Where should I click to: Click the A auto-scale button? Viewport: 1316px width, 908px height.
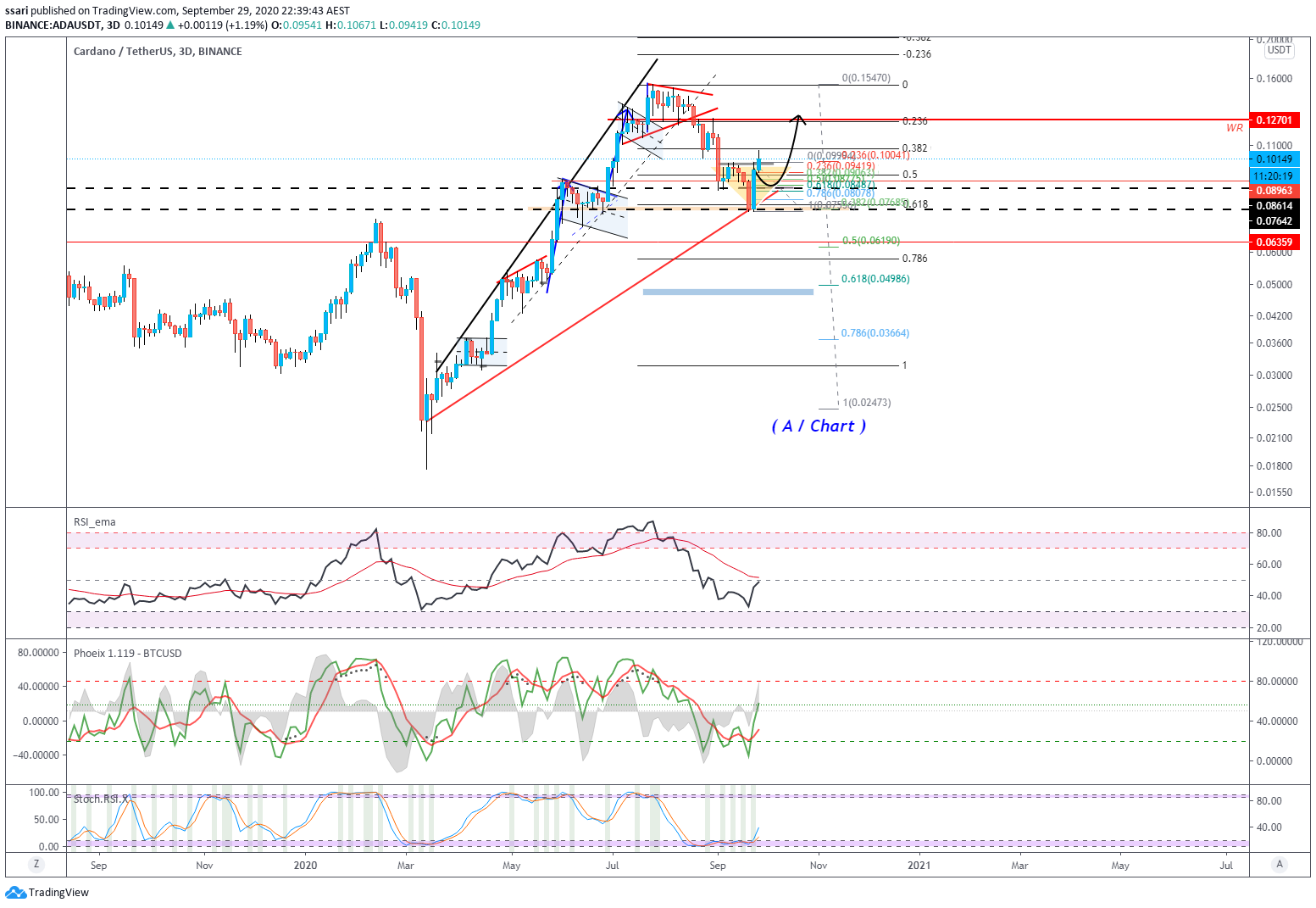pyautogui.click(x=1280, y=865)
